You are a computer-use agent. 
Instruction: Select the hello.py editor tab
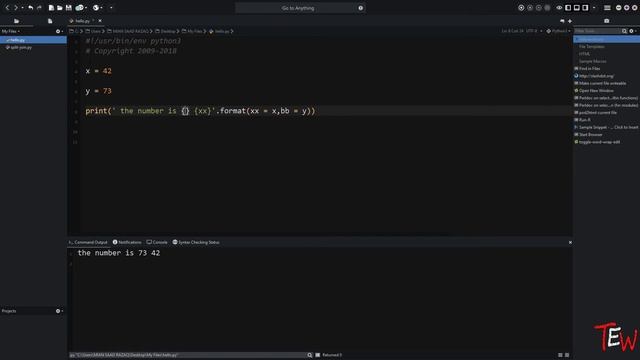point(83,21)
